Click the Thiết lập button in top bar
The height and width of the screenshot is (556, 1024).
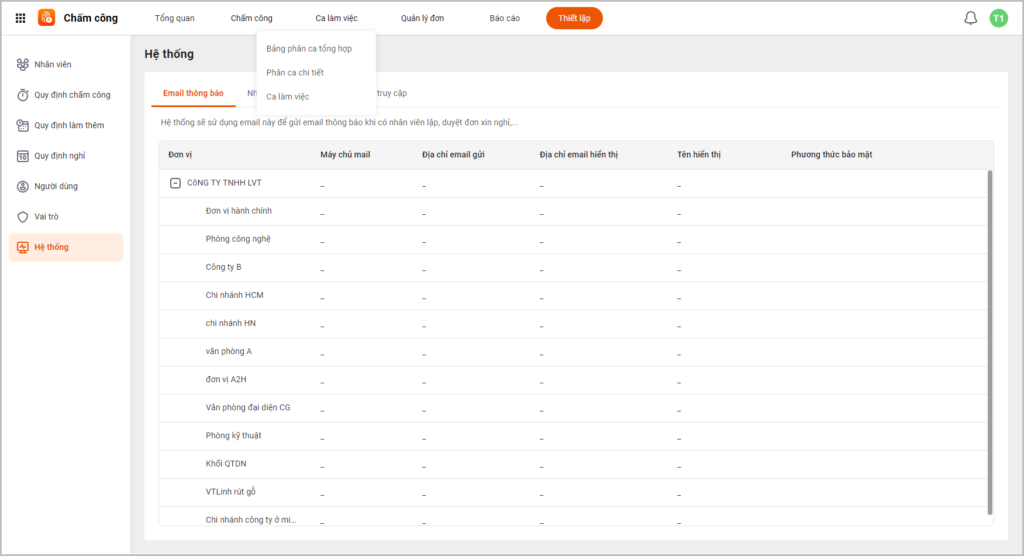[574, 18]
